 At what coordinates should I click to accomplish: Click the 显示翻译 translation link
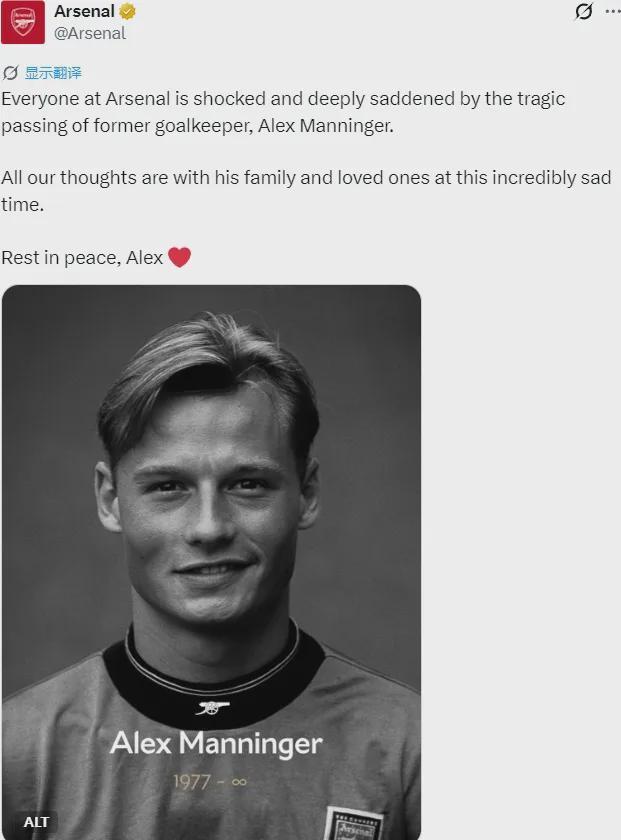(x=53, y=73)
